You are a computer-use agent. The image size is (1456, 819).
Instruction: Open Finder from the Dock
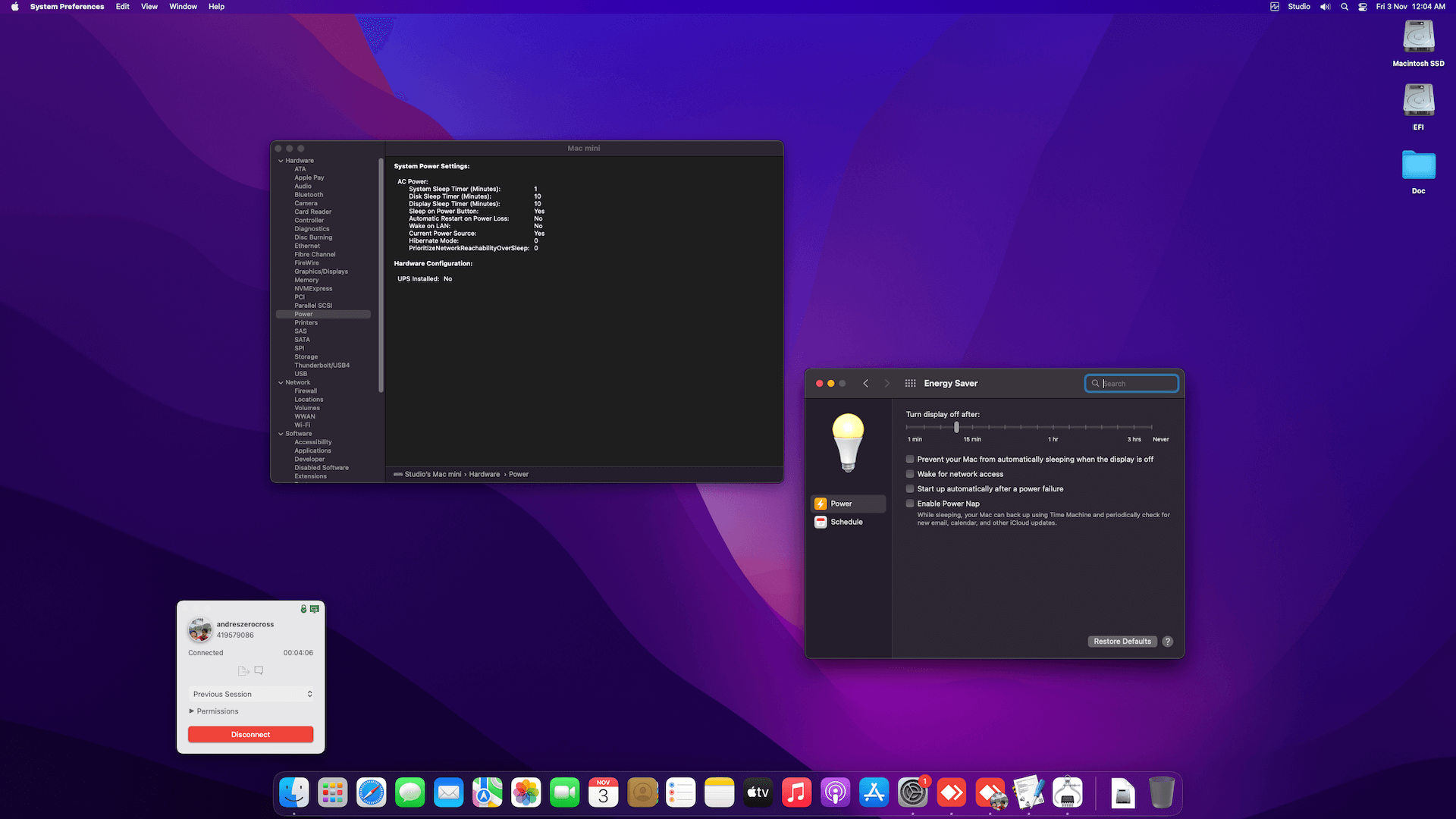pyautogui.click(x=294, y=793)
